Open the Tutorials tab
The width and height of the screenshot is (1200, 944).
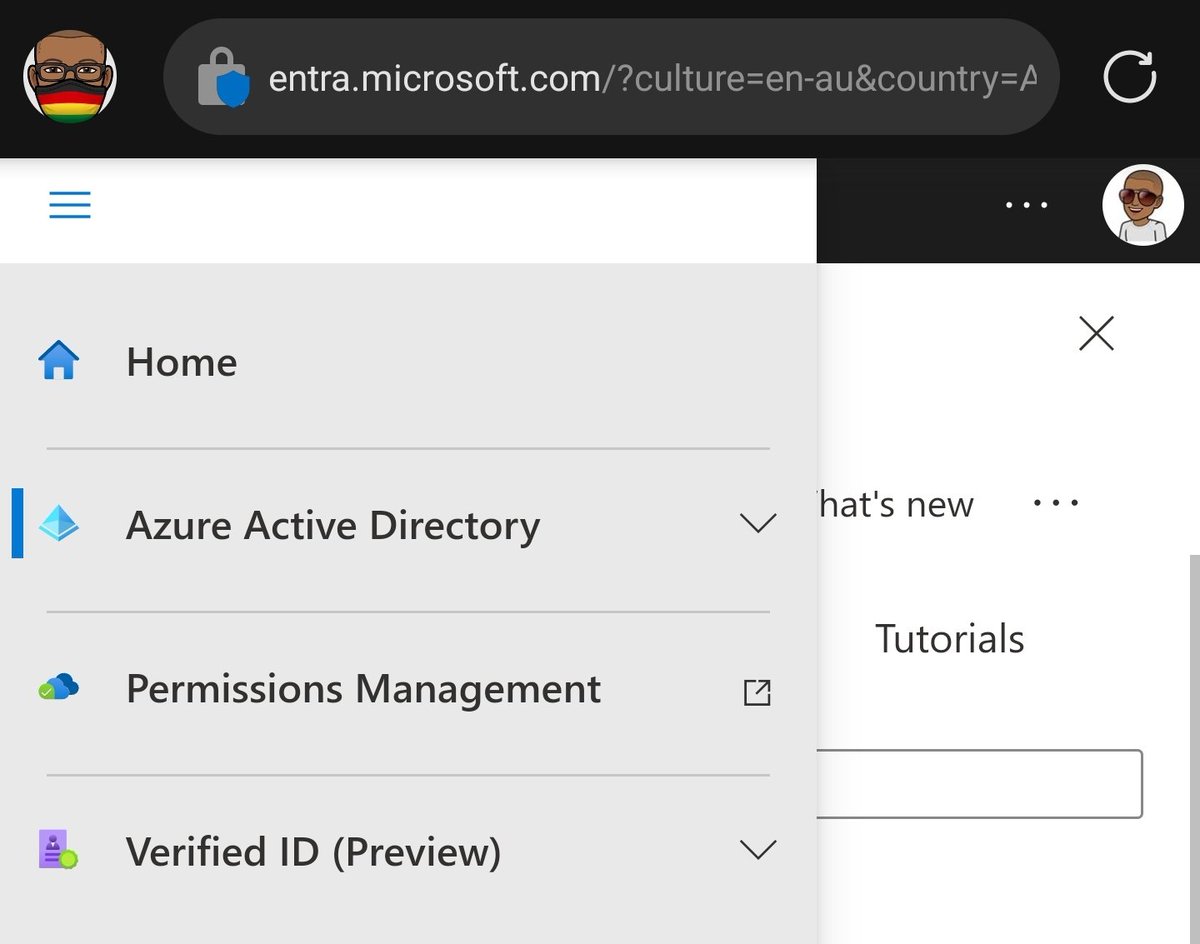[x=950, y=639]
